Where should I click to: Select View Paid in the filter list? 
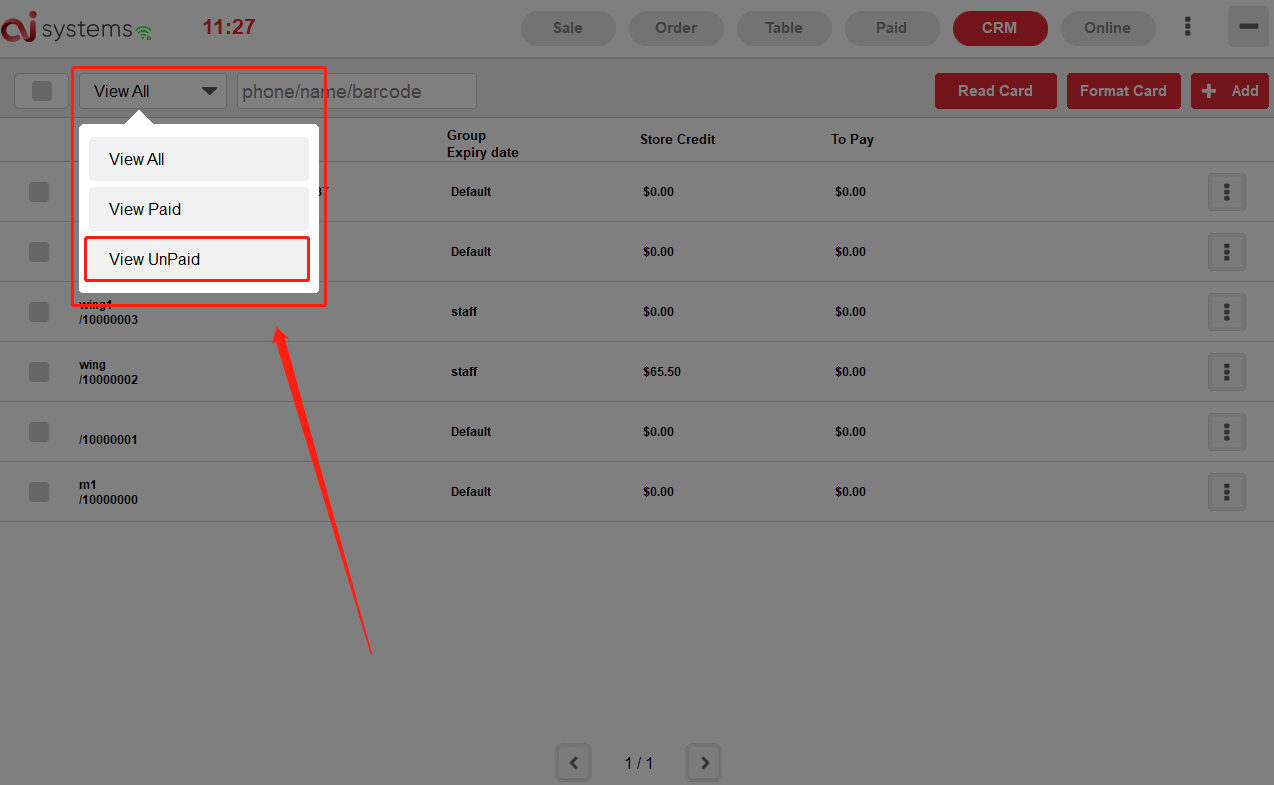(199, 209)
